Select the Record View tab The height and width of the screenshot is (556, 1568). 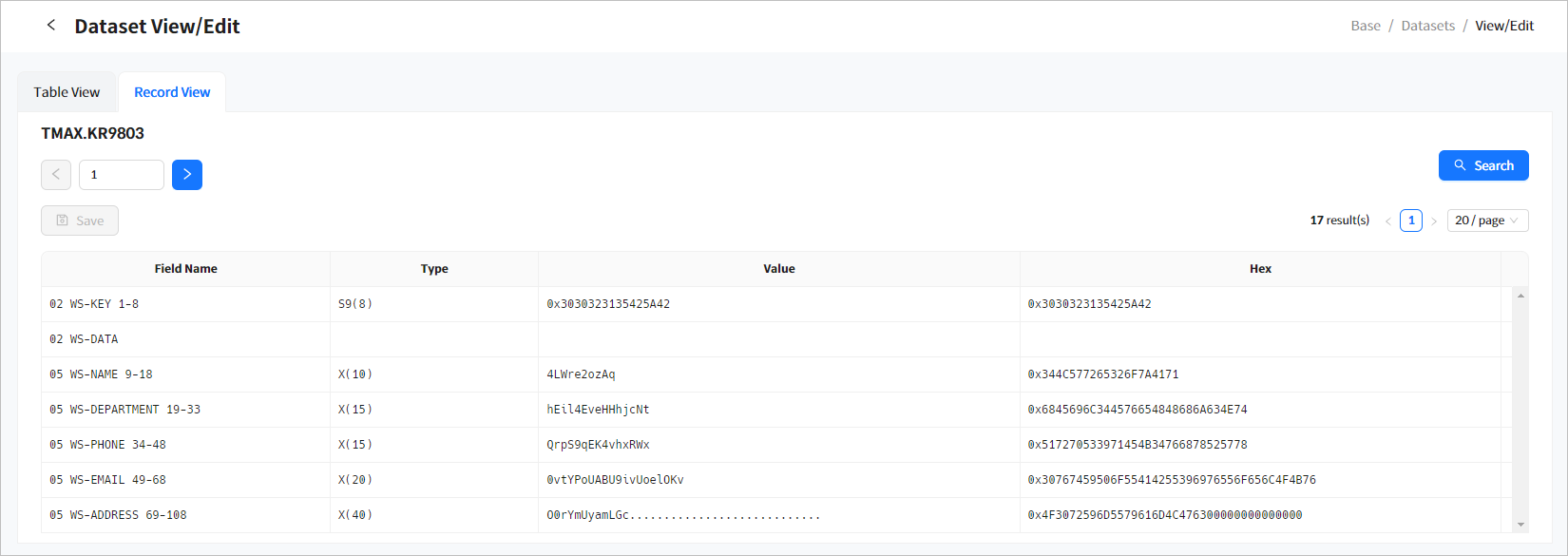[172, 92]
